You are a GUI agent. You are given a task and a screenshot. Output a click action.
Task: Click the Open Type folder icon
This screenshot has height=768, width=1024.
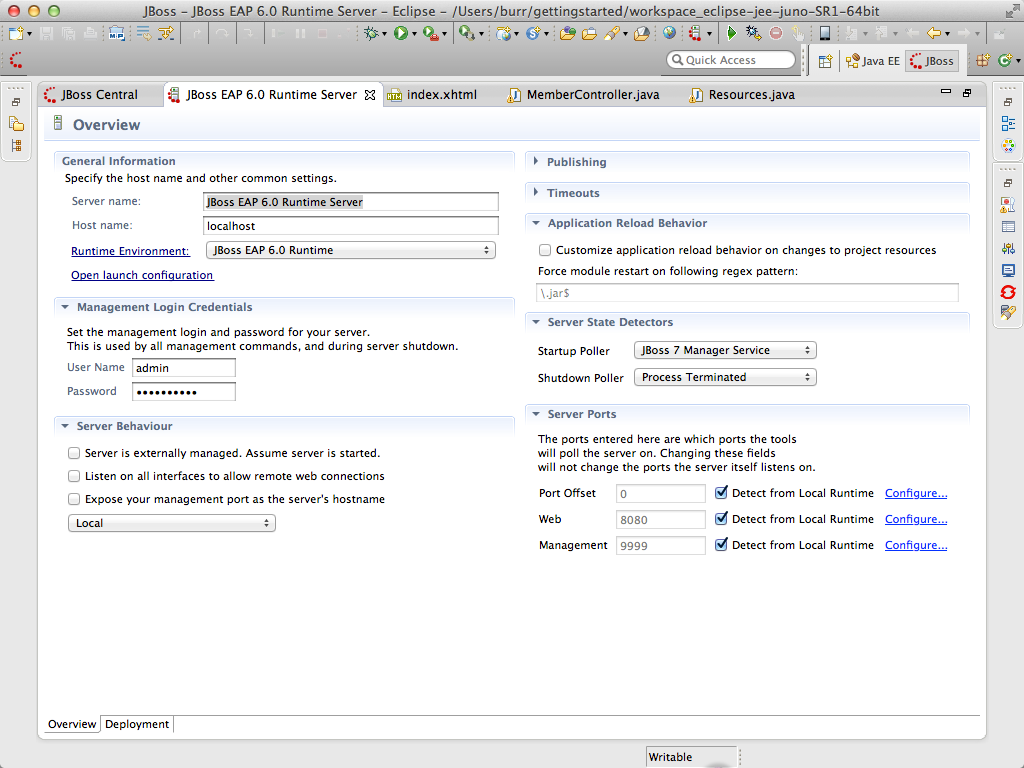(568, 33)
